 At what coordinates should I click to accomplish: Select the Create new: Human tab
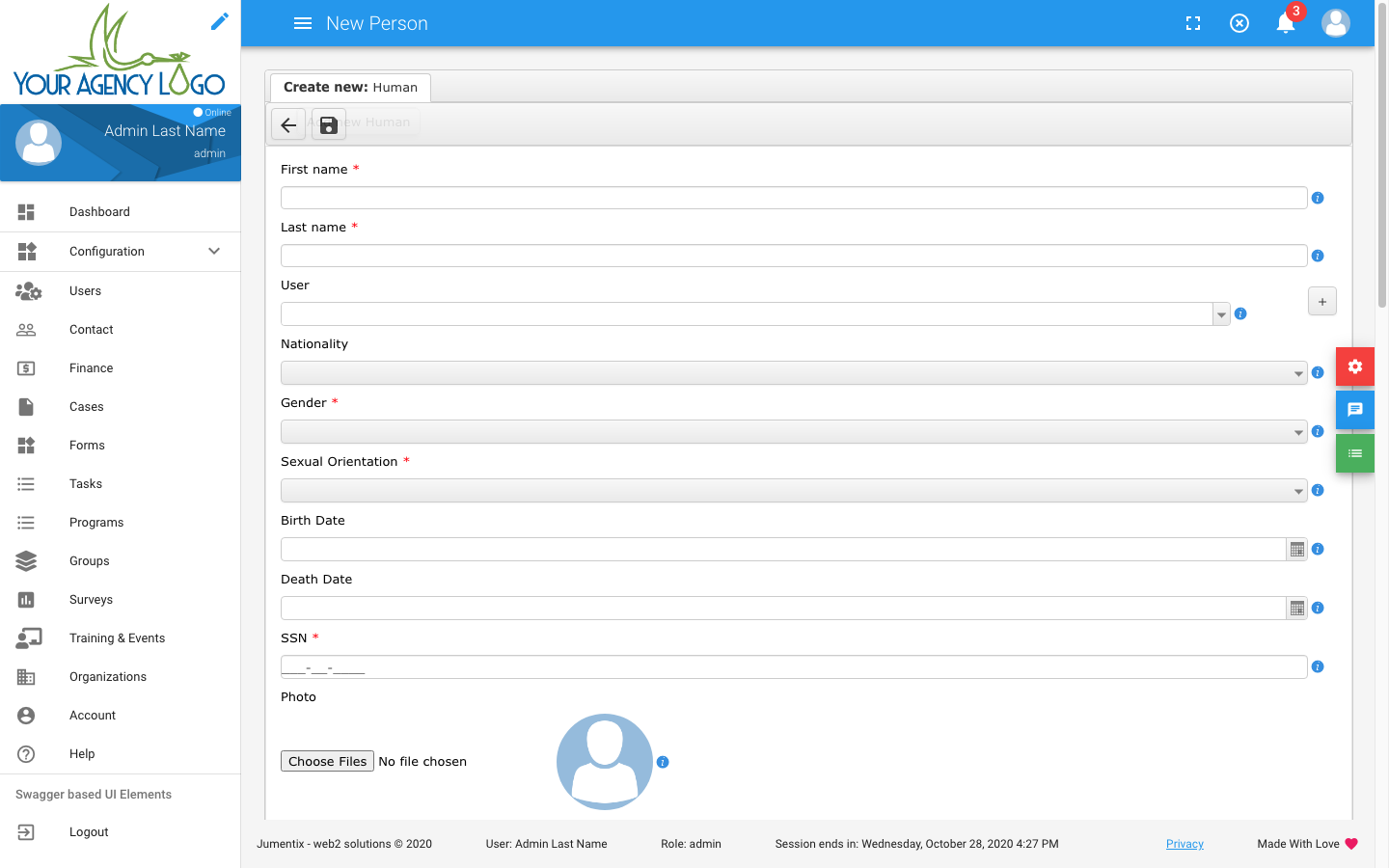350,87
